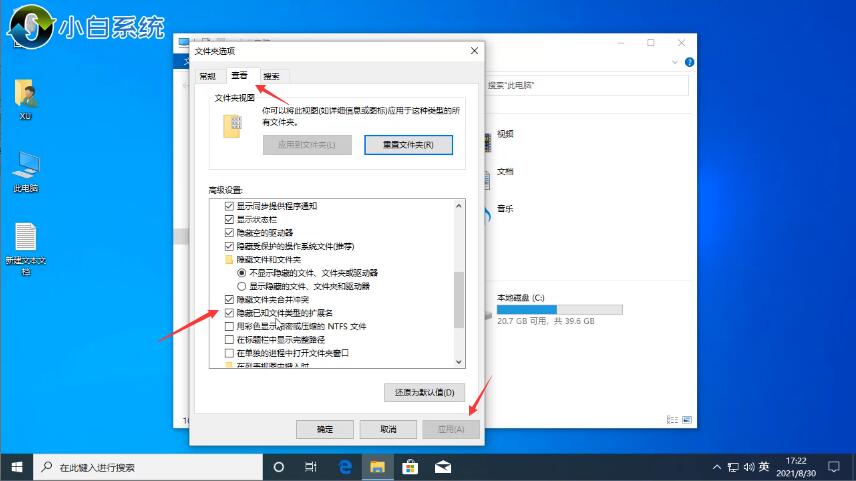The height and width of the screenshot is (481, 856).
Task: Toggle 在单独的进程中打开文件夹窗口
Action: click(x=229, y=353)
